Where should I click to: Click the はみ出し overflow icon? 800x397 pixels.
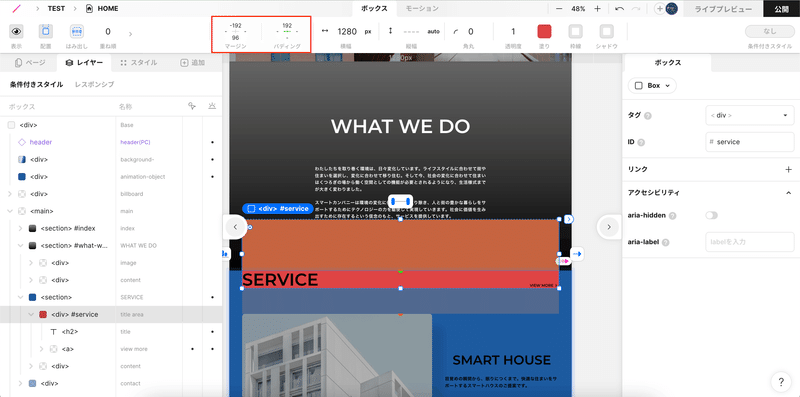77,32
